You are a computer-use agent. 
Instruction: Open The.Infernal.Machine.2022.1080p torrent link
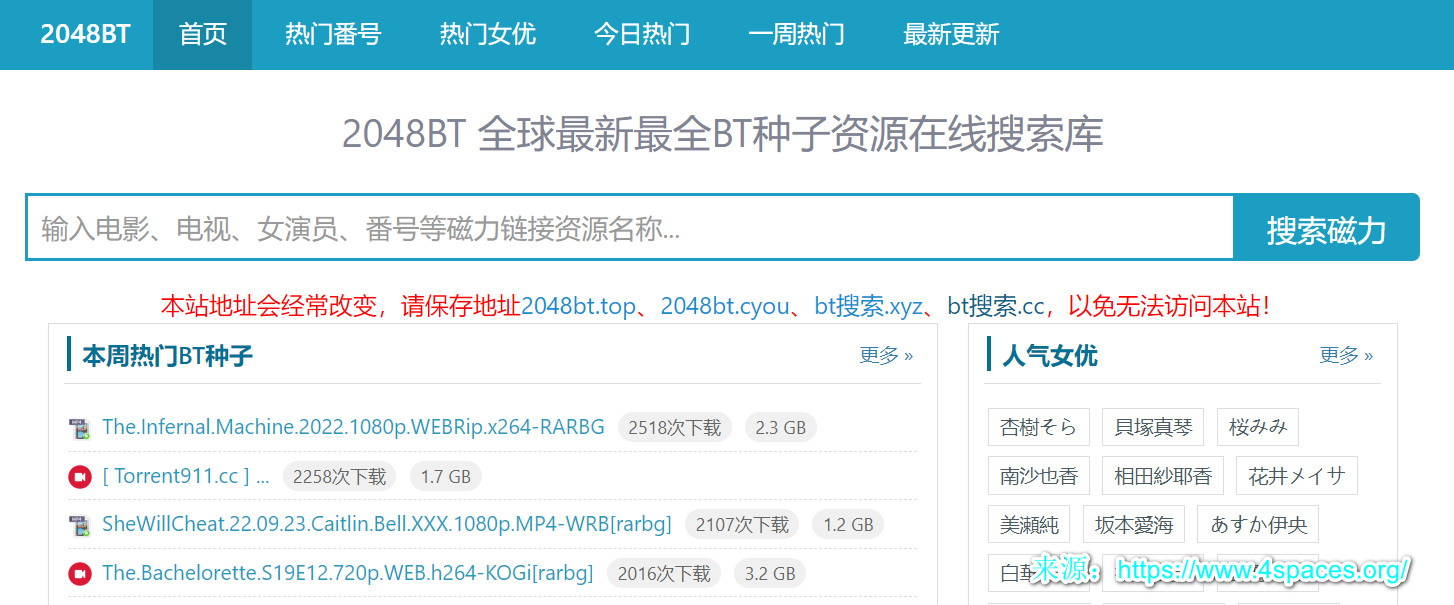(353, 427)
